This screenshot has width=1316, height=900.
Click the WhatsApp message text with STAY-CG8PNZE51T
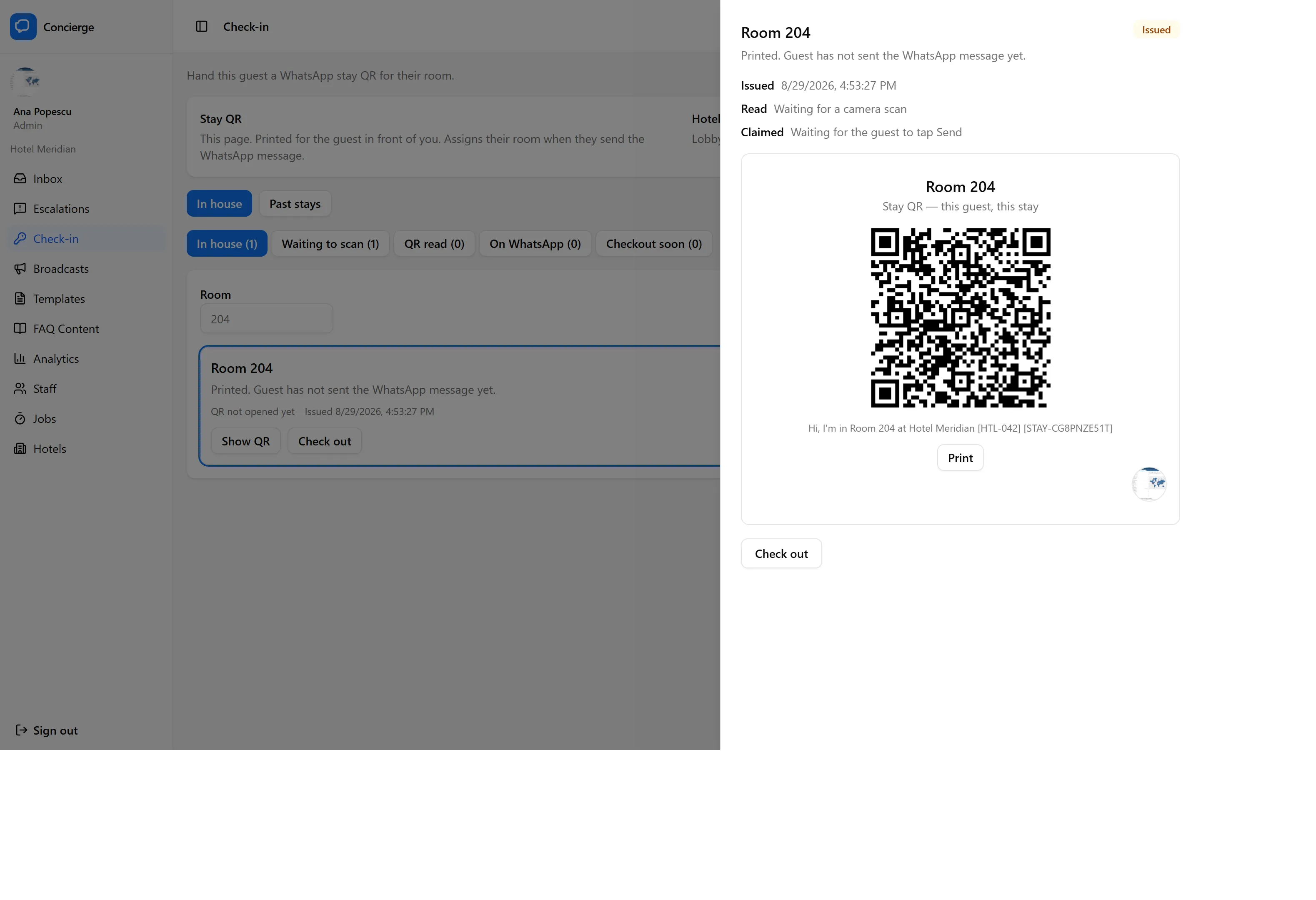coord(961,428)
